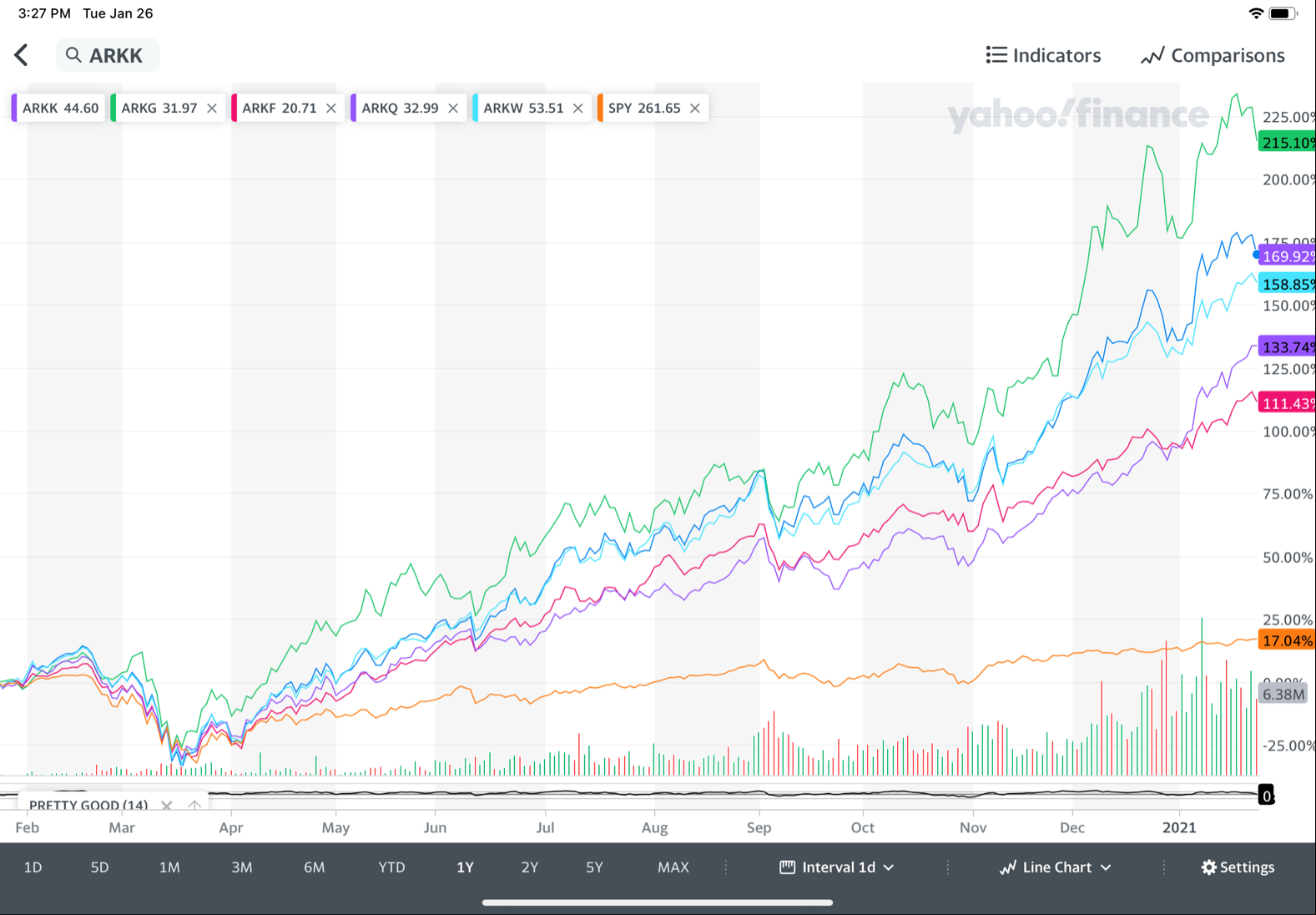This screenshot has width=1316, height=915.
Task: Remove ARKW from the comparisons
Action: coord(577,109)
